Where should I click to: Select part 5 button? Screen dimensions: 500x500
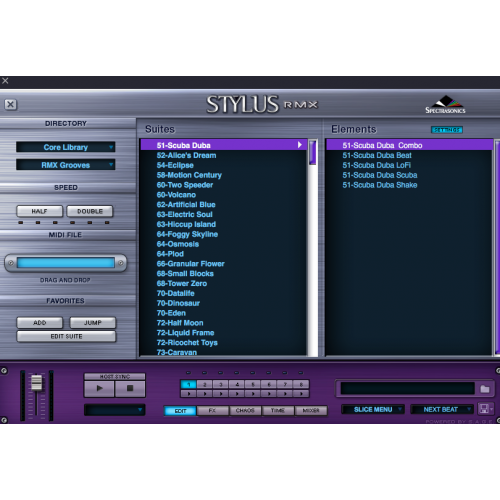coord(253,384)
